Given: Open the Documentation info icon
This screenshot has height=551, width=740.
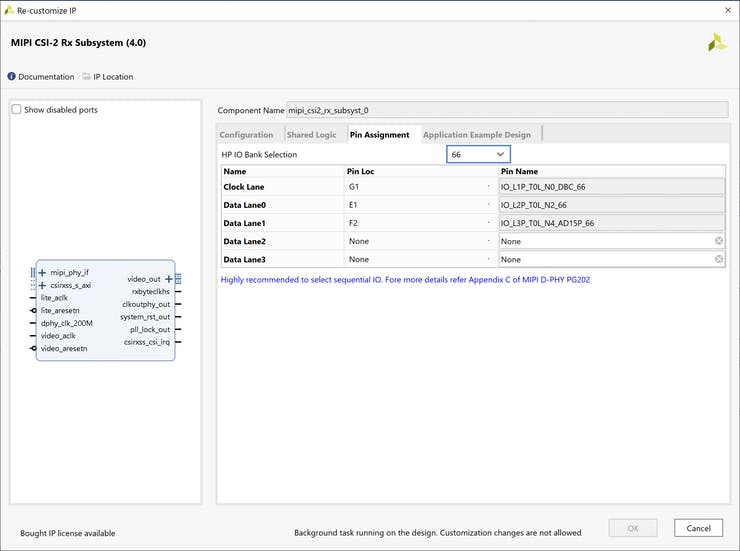Looking at the screenshot, I should tap(12, 77).
